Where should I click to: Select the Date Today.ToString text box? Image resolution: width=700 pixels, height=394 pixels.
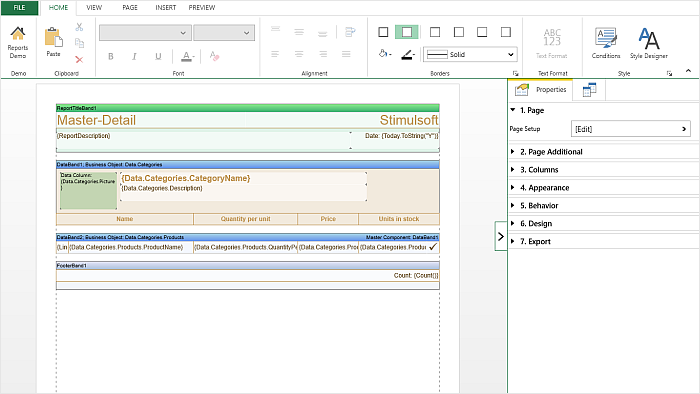pos(395,140)
